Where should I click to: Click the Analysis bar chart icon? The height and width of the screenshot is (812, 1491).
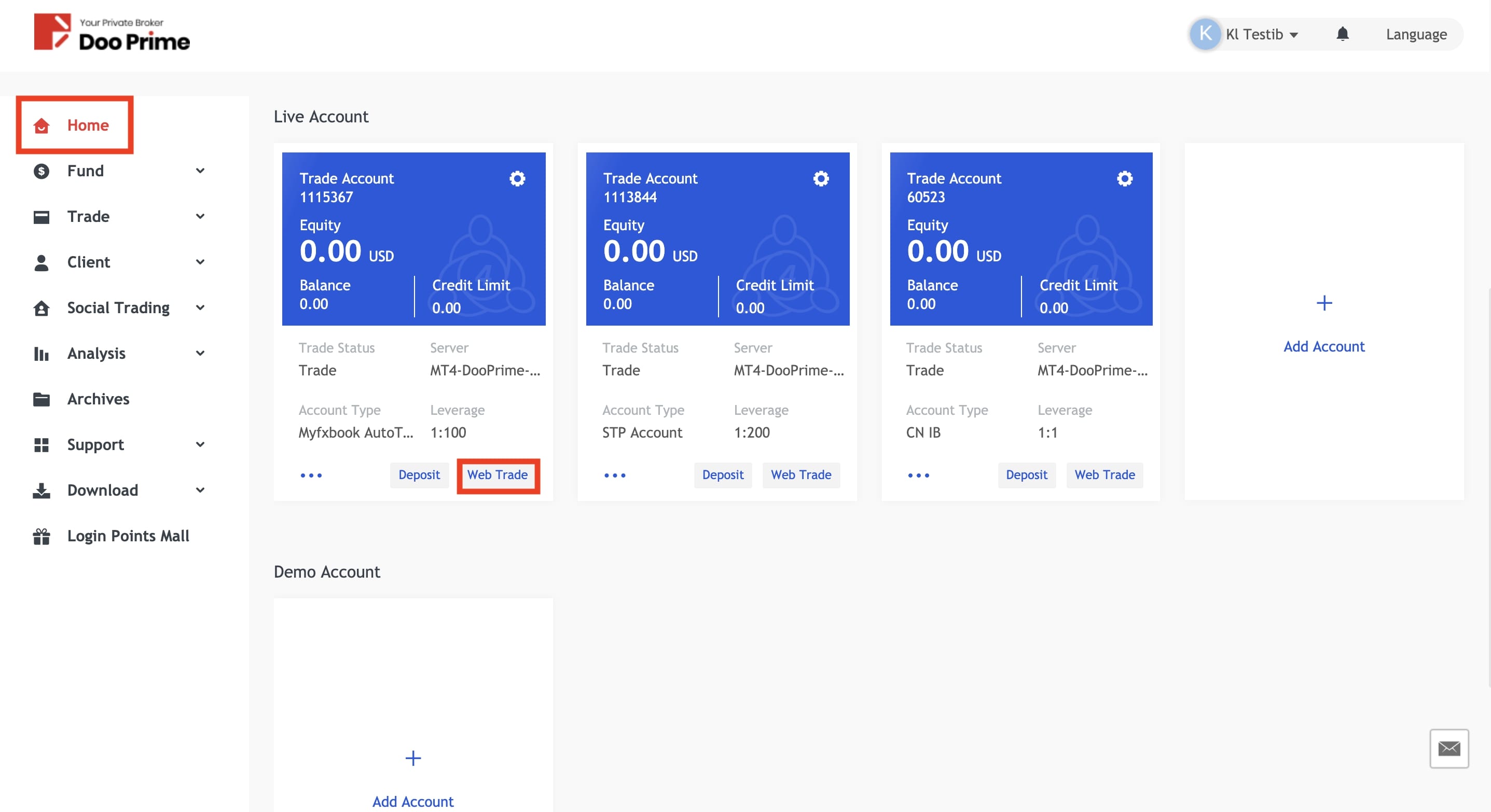pos(41,354)
